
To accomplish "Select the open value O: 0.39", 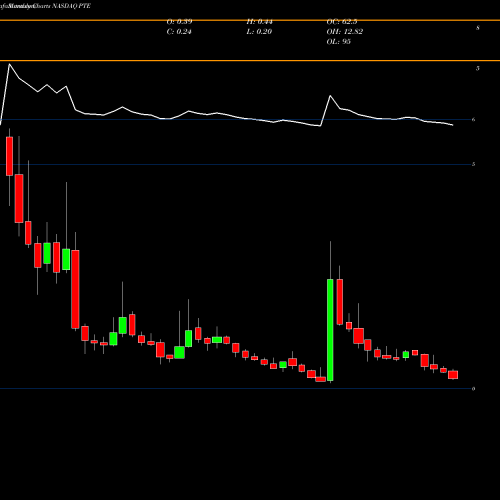I will coord(179,22).
